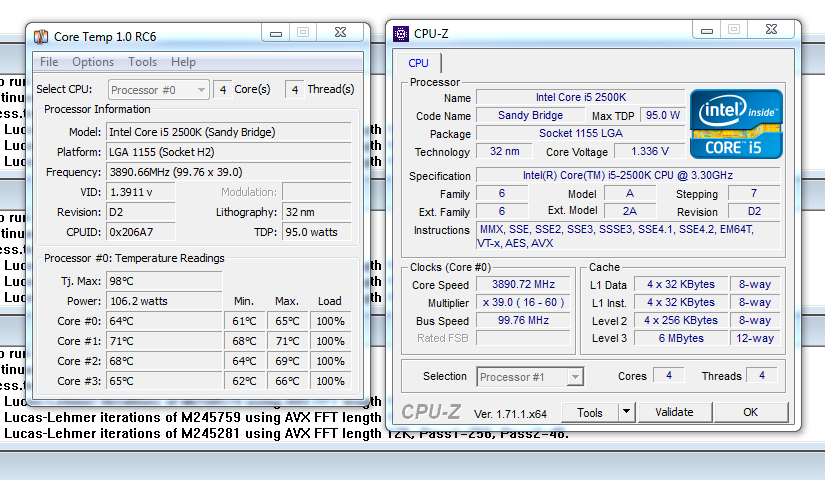Click the OK button in CPU-Z
The image size is (825, 480).
[x=751, y=412]
